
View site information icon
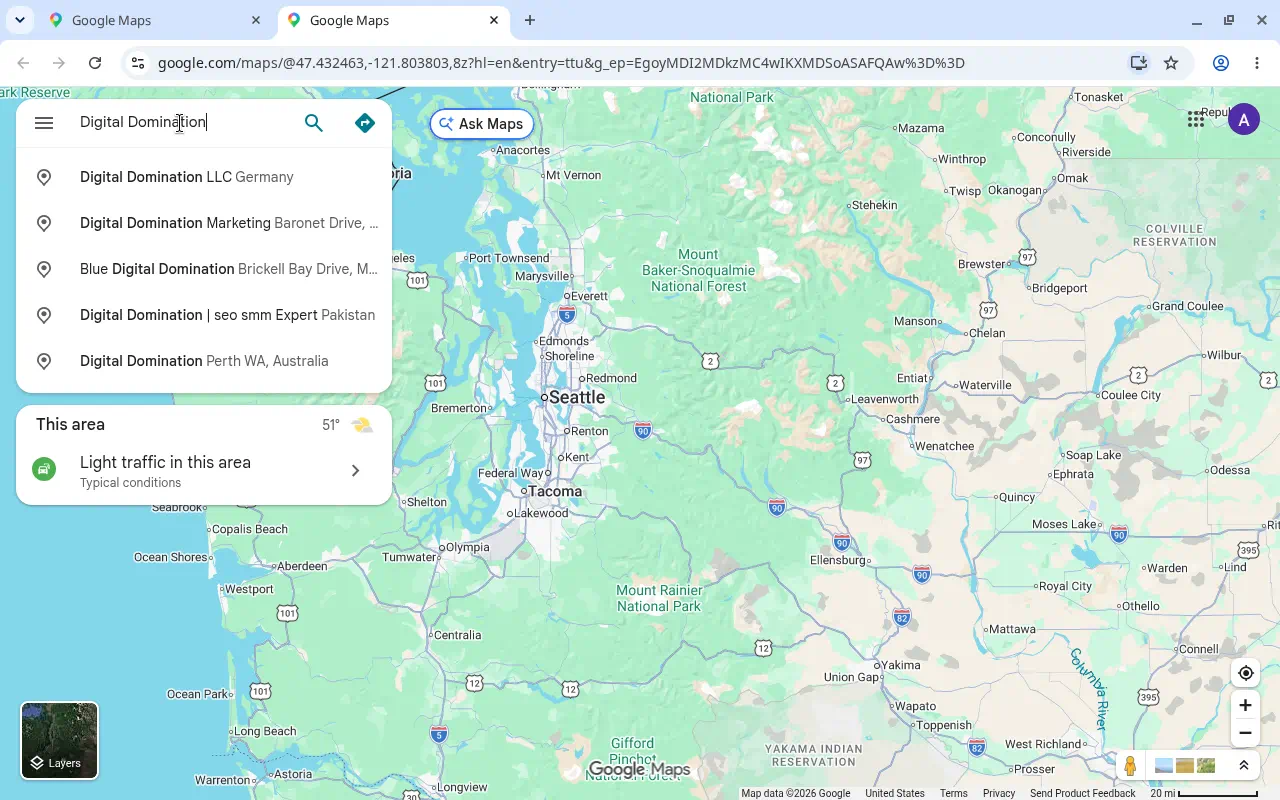point(138,63)
